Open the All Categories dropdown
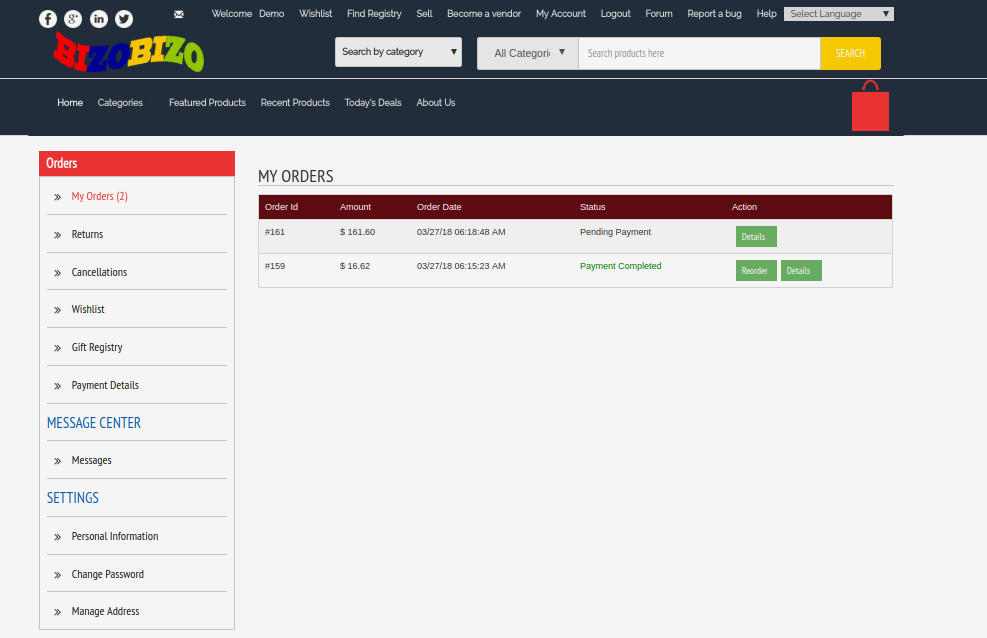Image resolution: width=987 pixels, height=638 pixels. point(527,53)
